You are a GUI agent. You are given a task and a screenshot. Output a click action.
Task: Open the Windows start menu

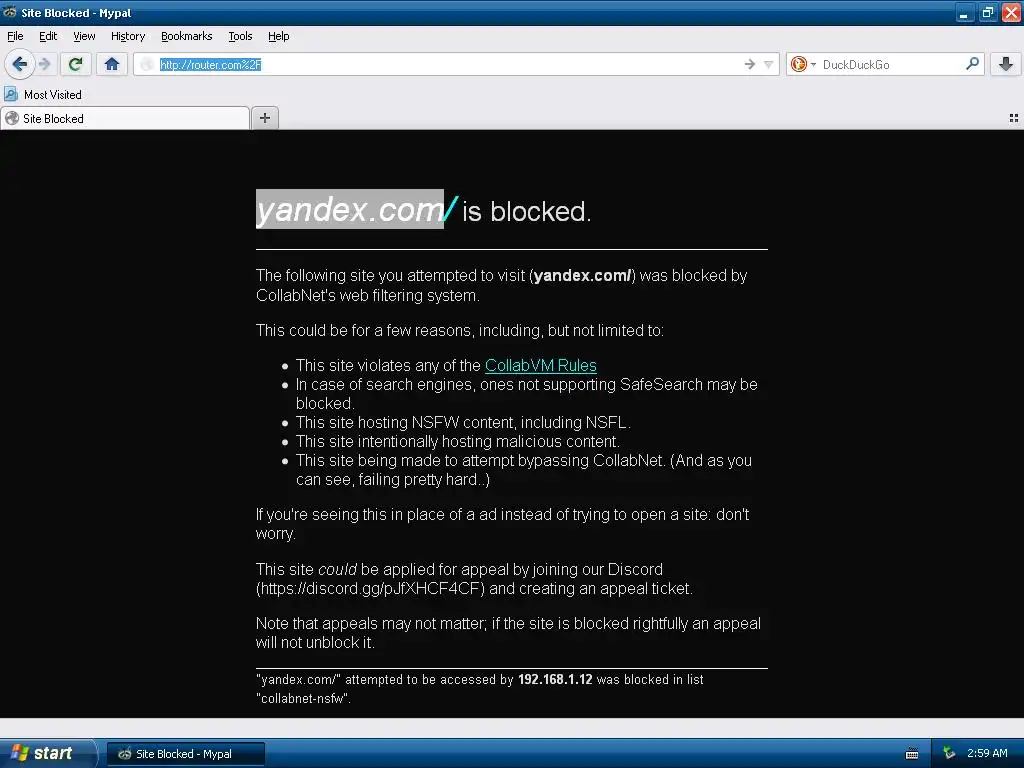tap(47, 753)
